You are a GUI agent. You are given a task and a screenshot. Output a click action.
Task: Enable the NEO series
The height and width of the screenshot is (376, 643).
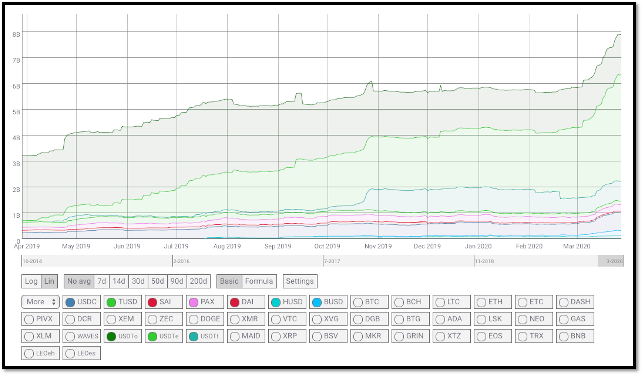(x=534, y=319)
